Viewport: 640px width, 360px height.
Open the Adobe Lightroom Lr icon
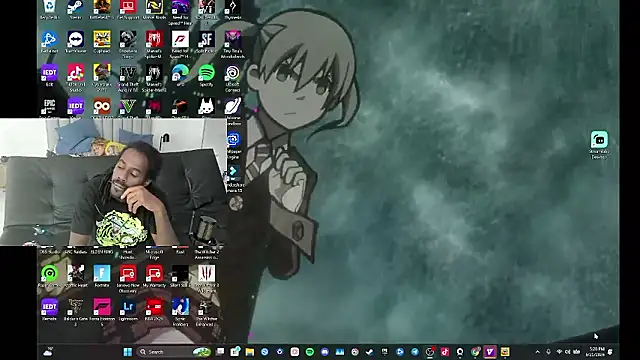(x=128, y=310)
